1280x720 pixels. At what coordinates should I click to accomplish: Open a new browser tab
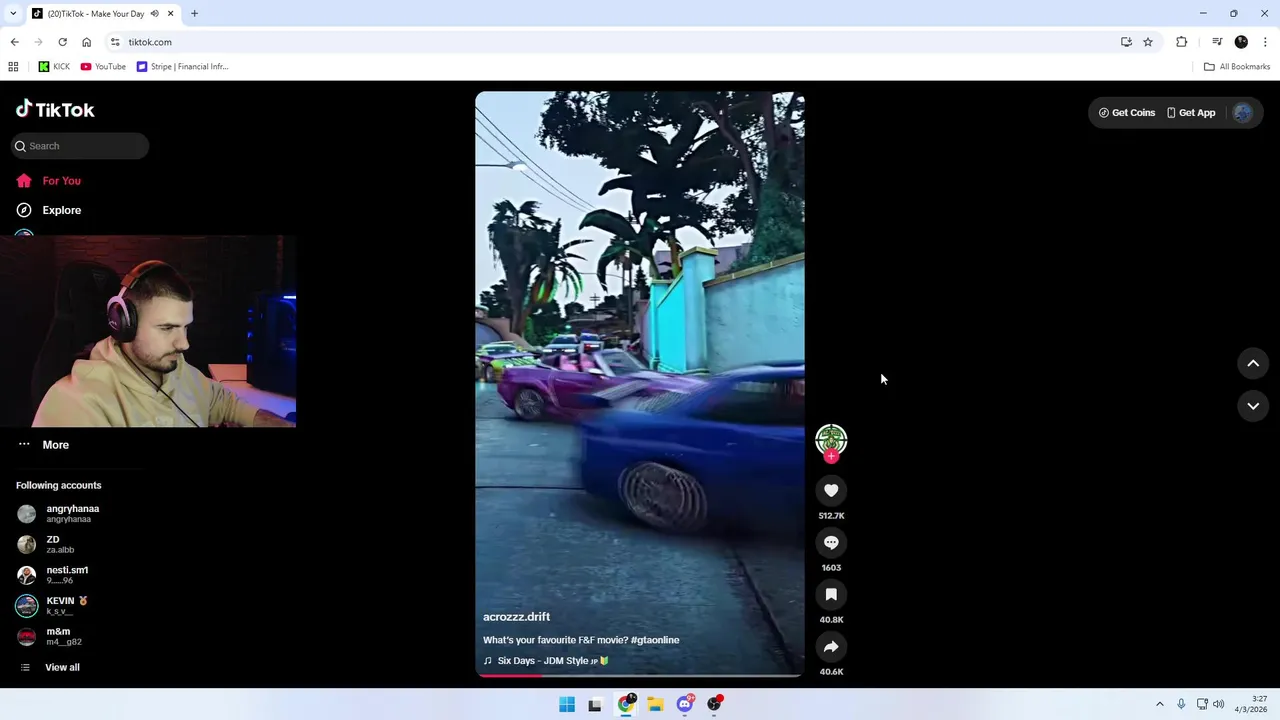(x=194, y=14)
